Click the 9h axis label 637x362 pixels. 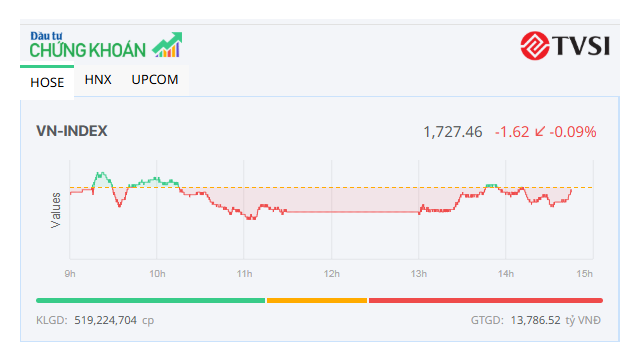click(x=70, y=274)
